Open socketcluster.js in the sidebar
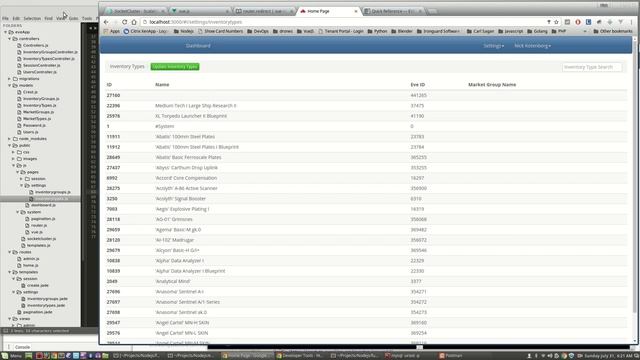The height and width of the screenshot is (360, 640). 42,239
